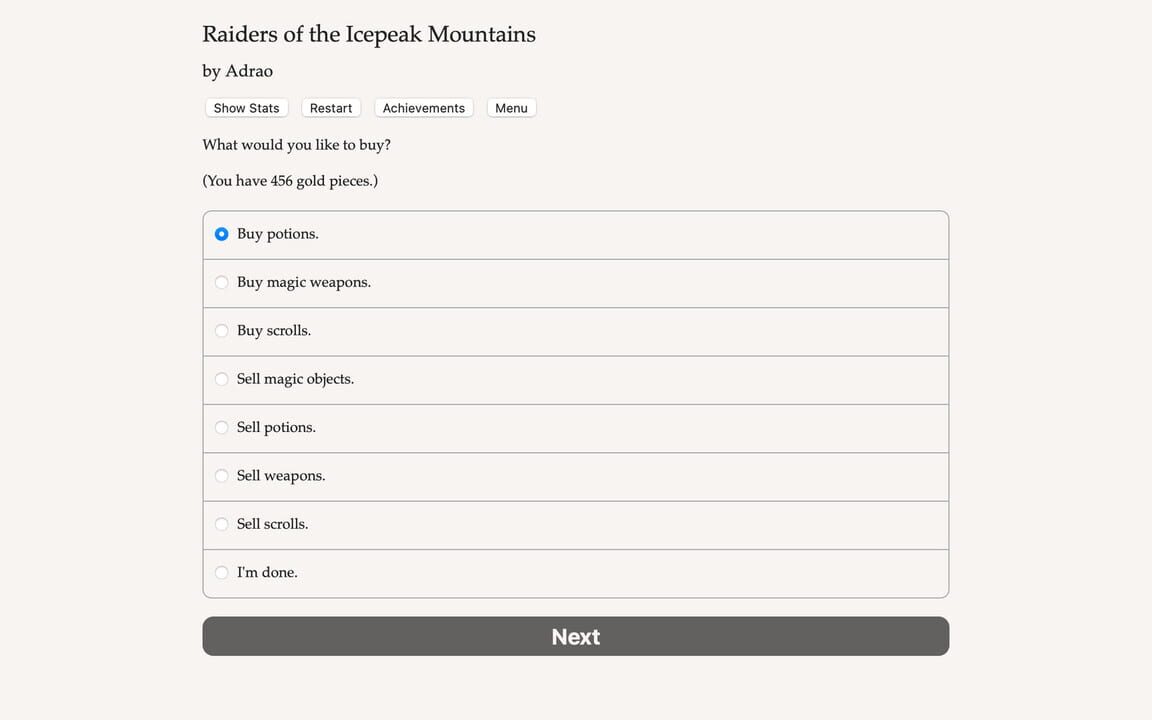Click the radio circle beside I'm done
This screenshot has width=1152, height=720.
221,572
